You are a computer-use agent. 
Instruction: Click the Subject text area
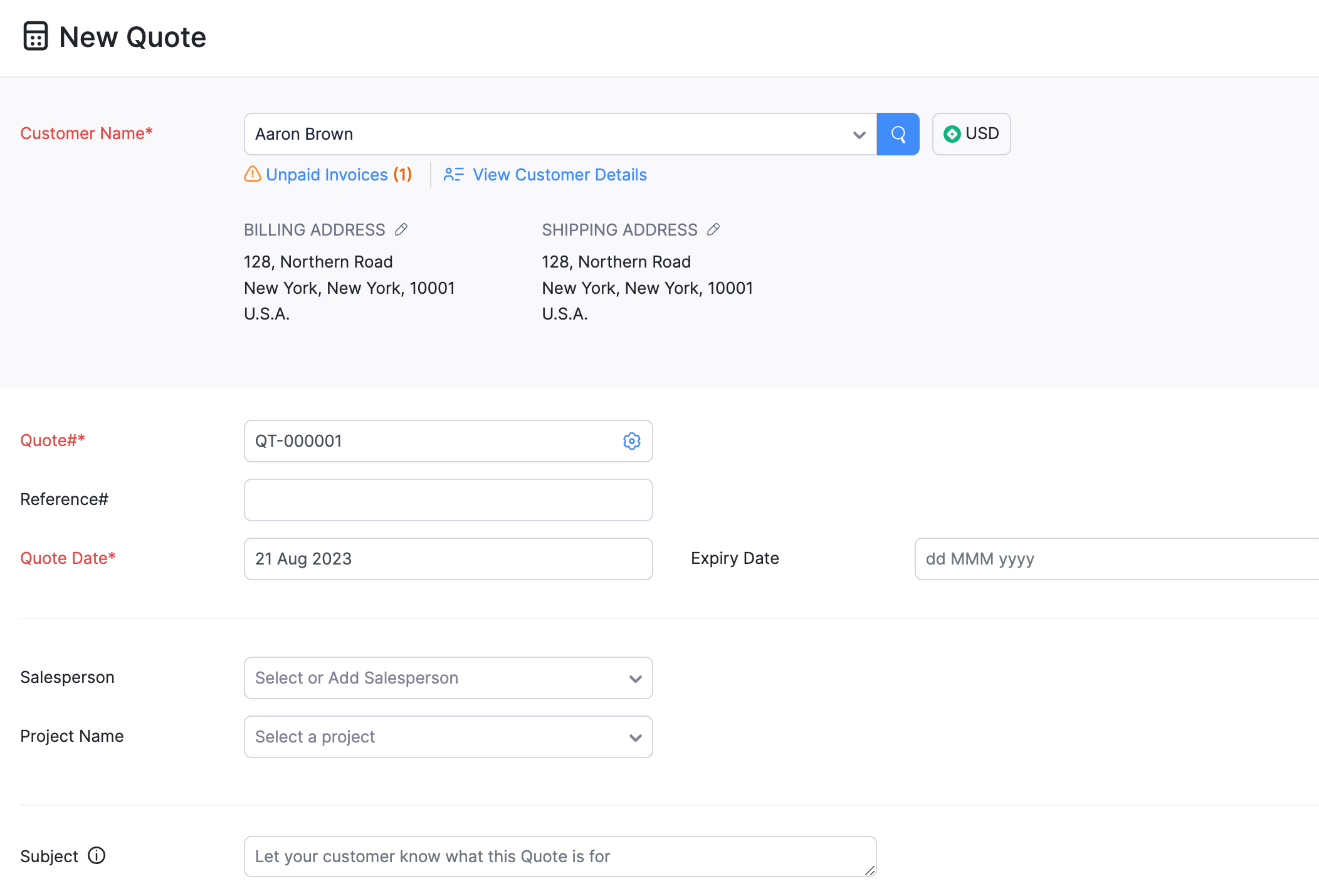click(x=559, y=857)
